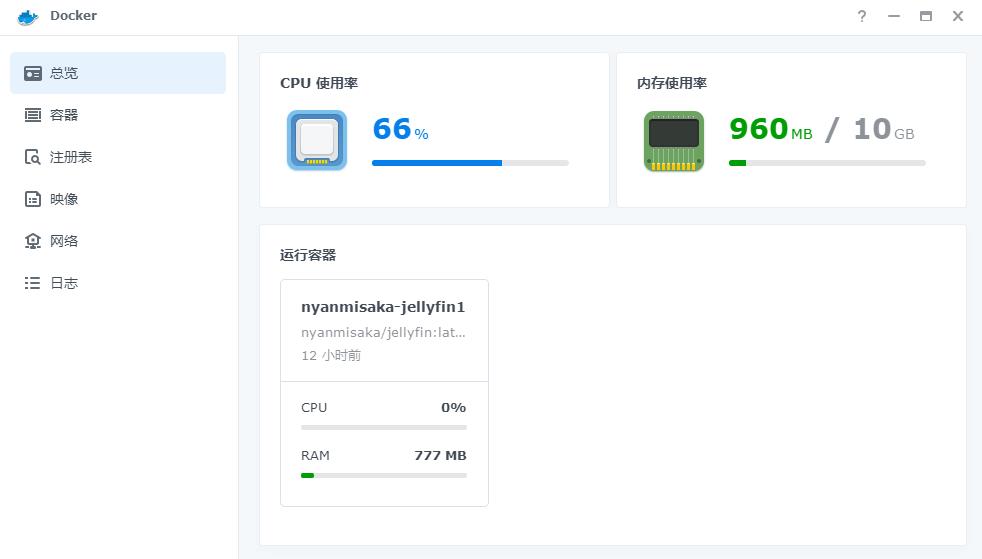This screenshot has width=982, height=559.
Task: Click the 容器 container list icon
Action: pyautogui.click(x=33, y=115)
